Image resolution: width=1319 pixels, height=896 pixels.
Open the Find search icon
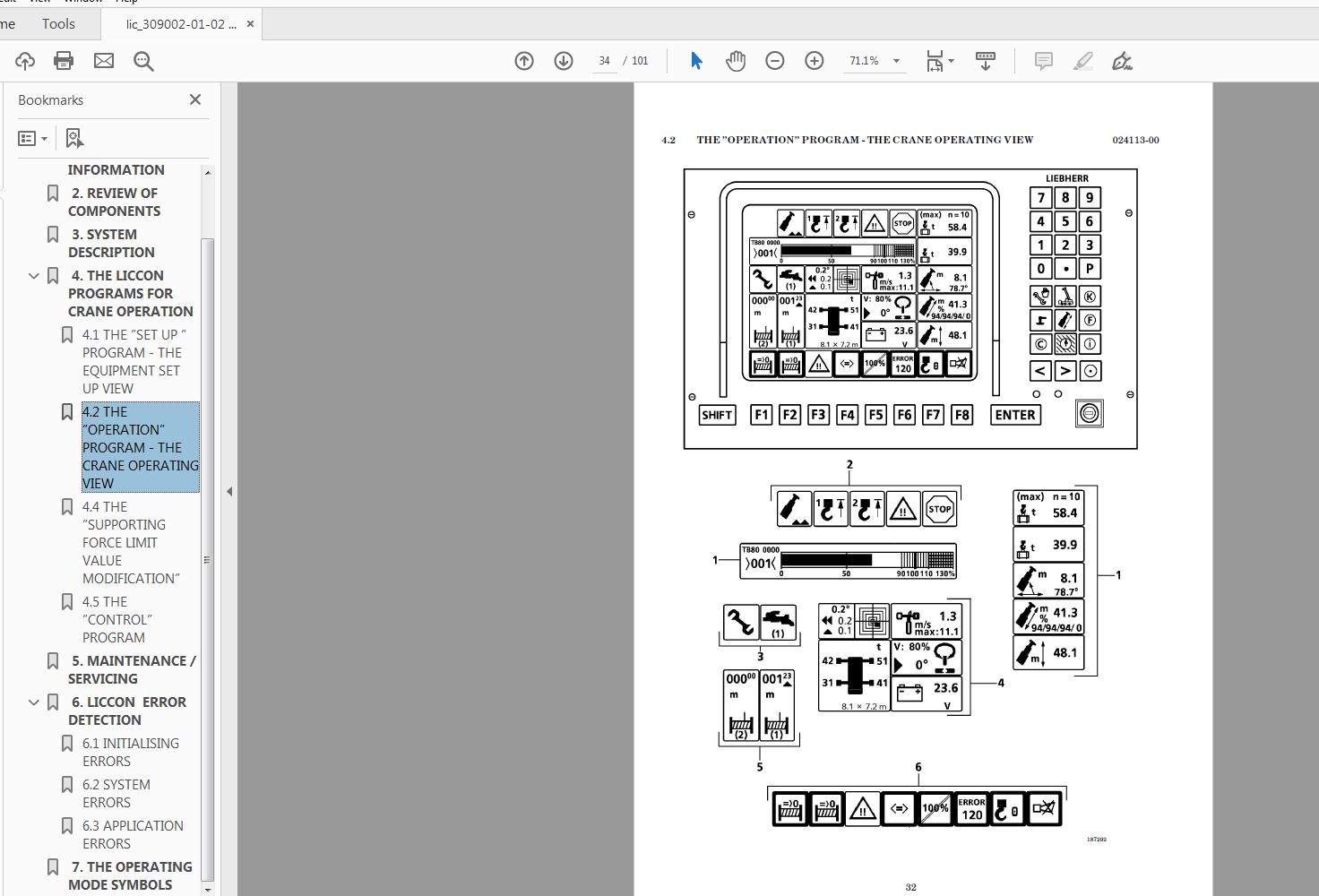coord(143,61)
